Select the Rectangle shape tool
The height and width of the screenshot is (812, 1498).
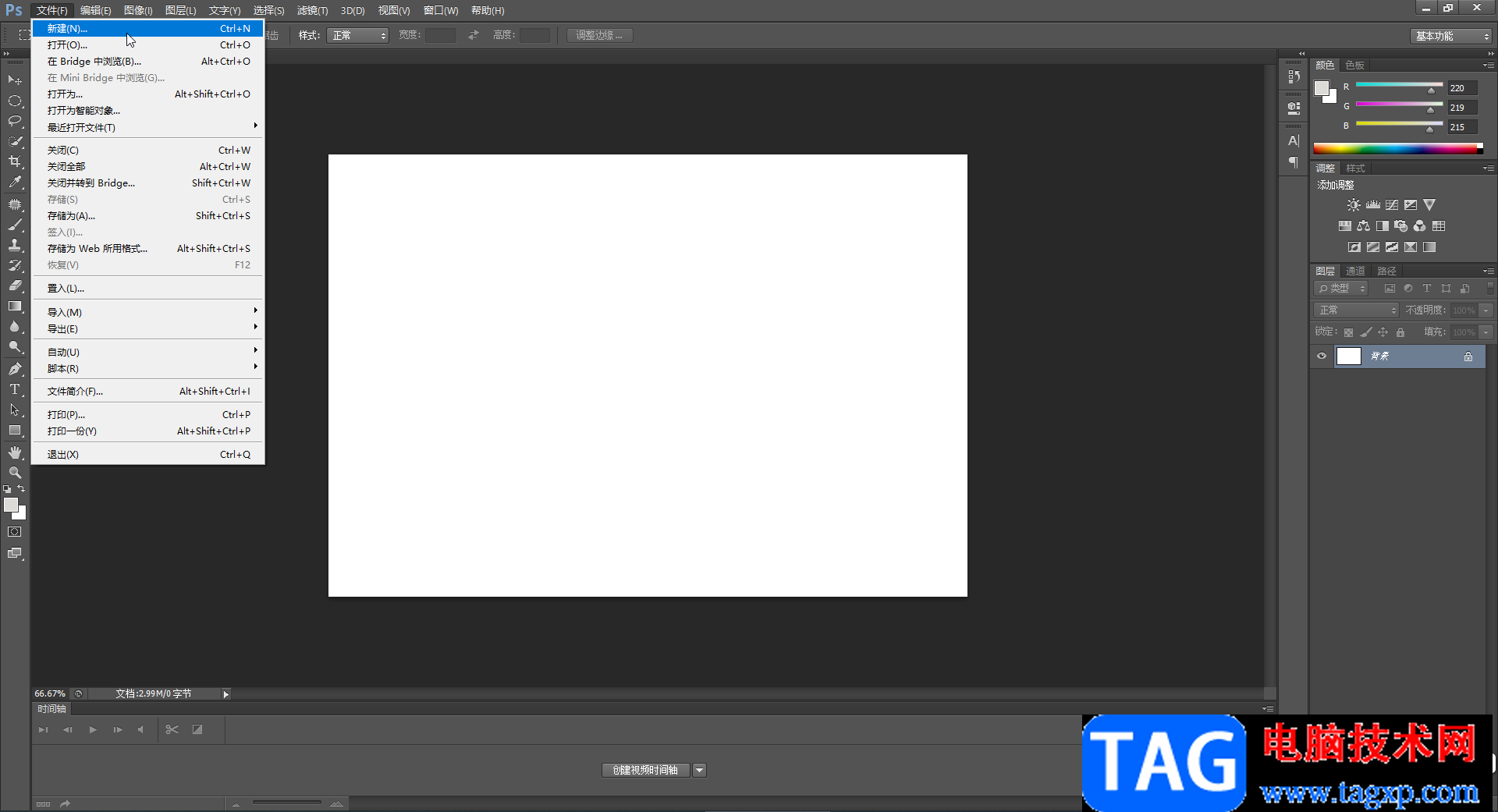(x=15, y=430)
